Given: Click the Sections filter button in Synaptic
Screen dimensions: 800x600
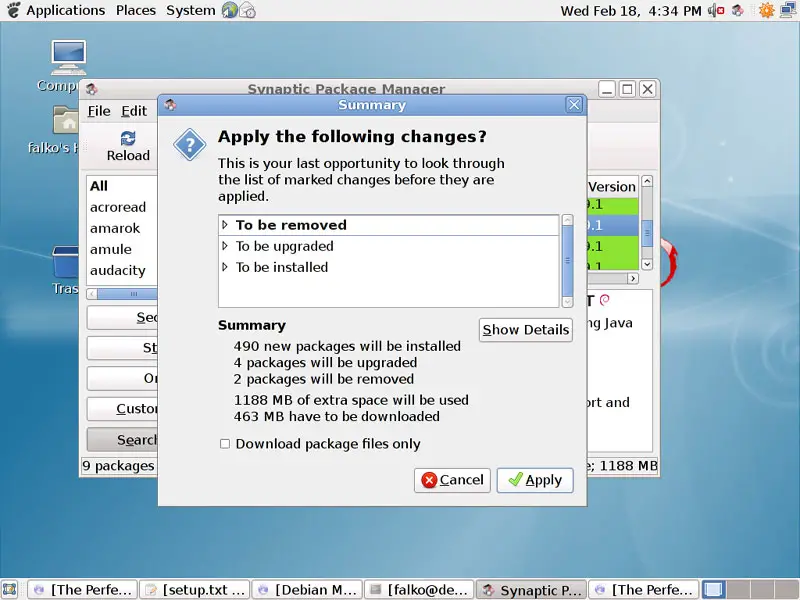Looking at the screenshot, I should 122,318.
